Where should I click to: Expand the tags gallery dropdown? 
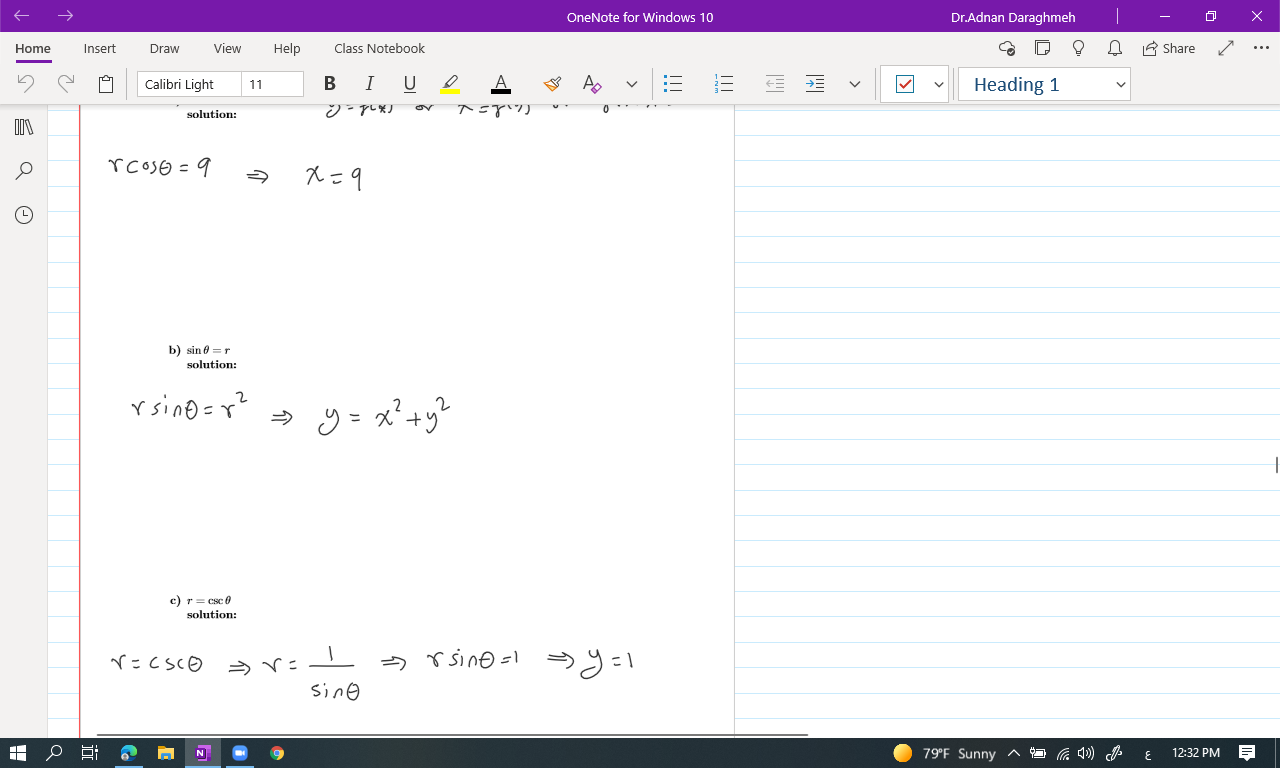pyautogui.click(x=938, y=84)
